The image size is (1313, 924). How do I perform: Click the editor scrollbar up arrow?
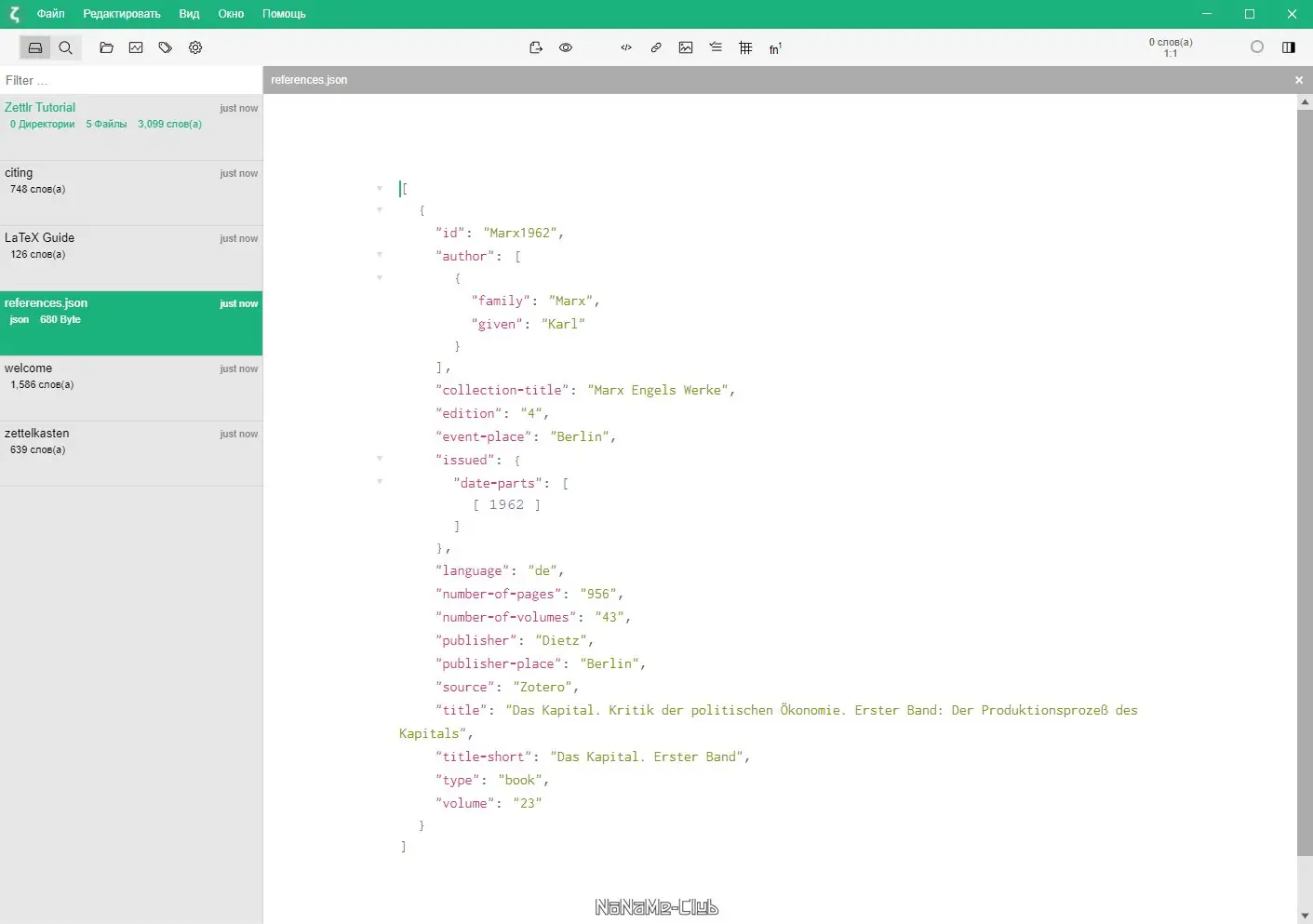point(1305,101)
